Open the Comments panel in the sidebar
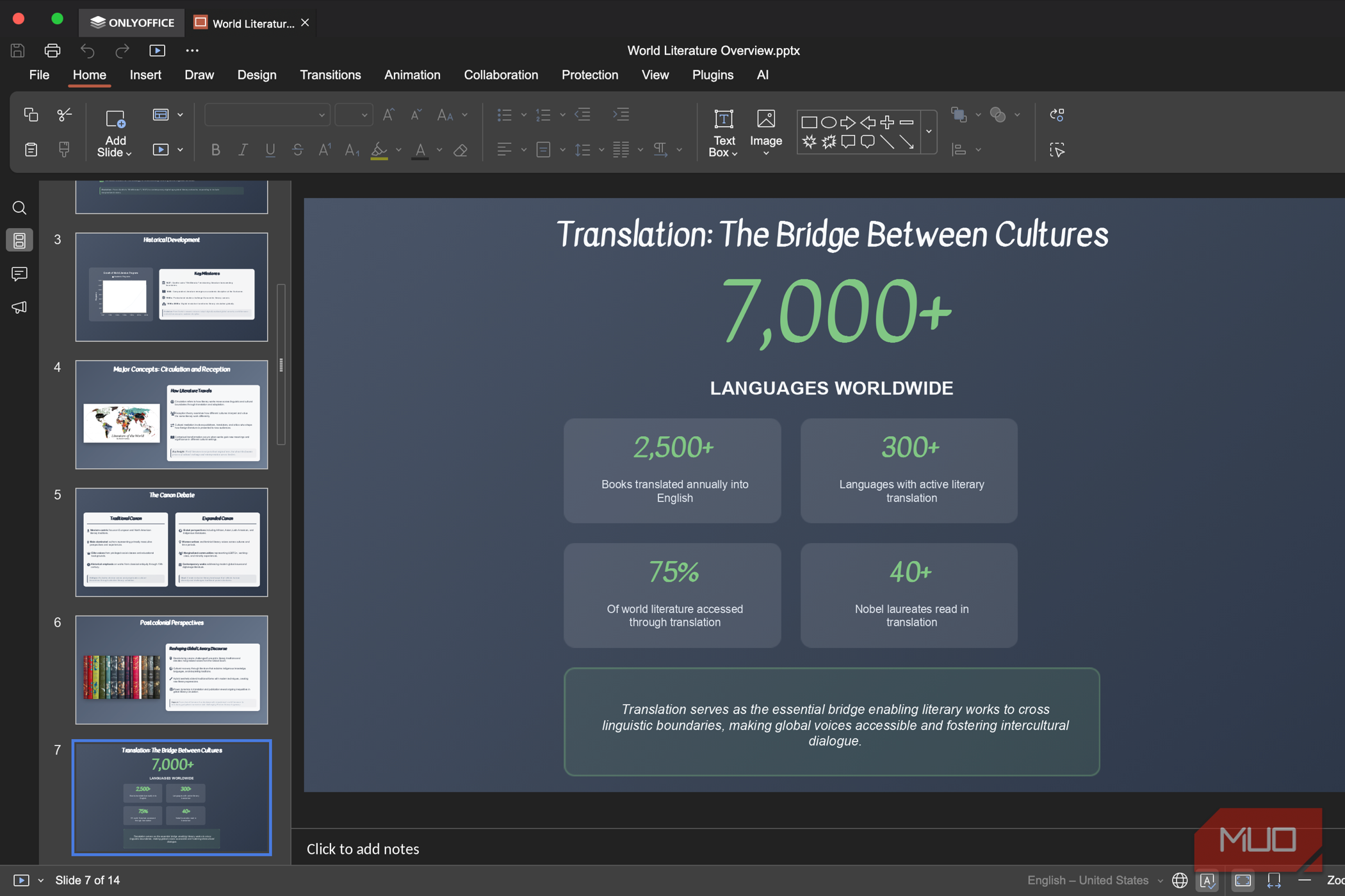This screenshot has height=896, width=1345. (19, 274)
